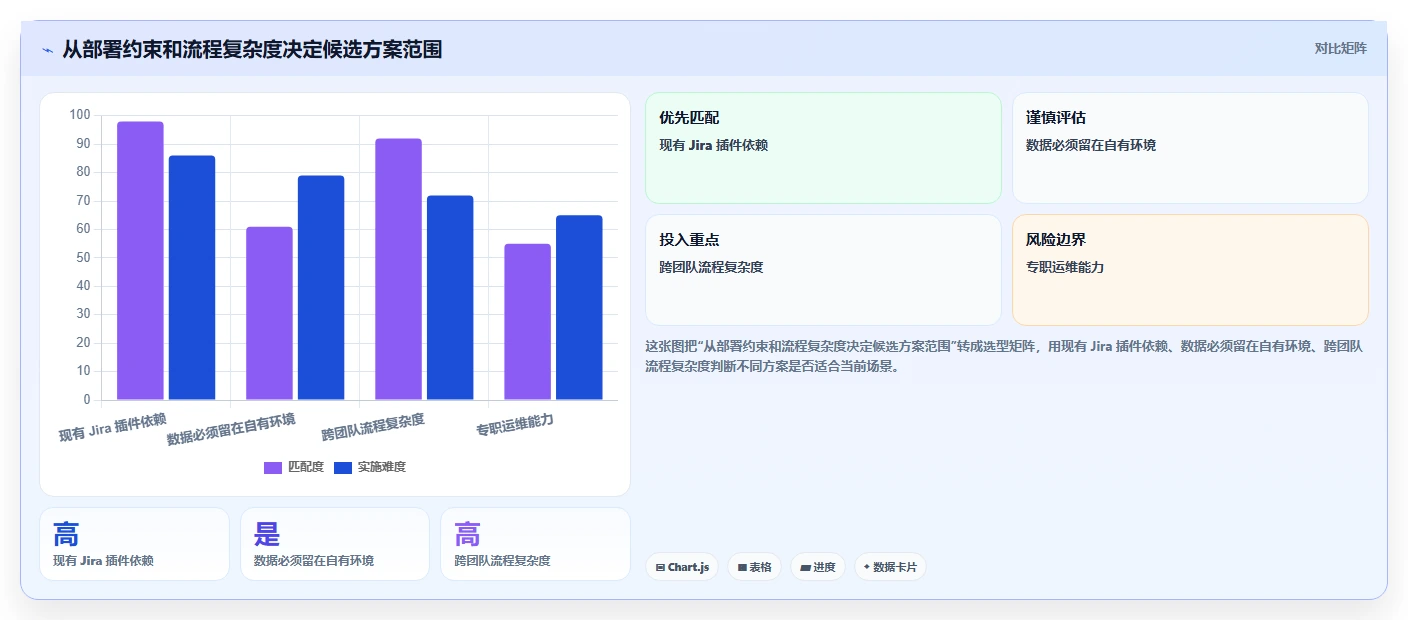
Task: Click the sparkle icon in 数据卡片 chip
Action: point(866,567)
